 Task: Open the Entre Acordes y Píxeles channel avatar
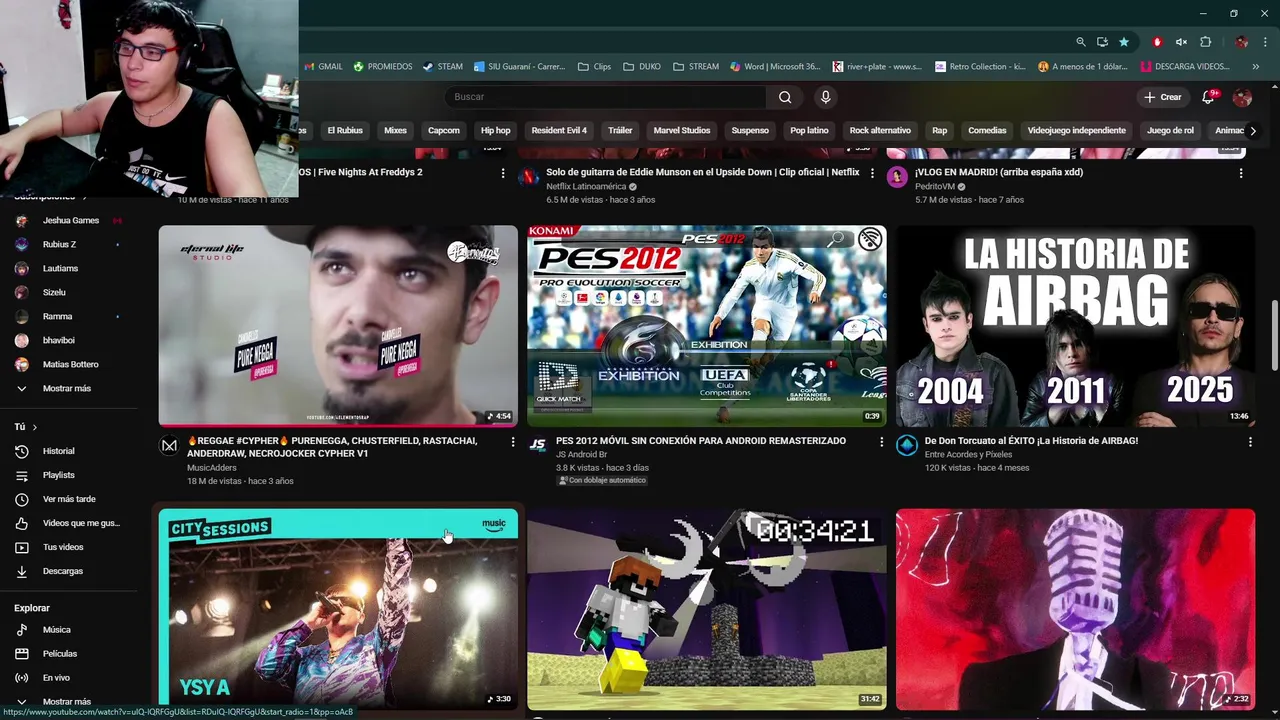907,446
